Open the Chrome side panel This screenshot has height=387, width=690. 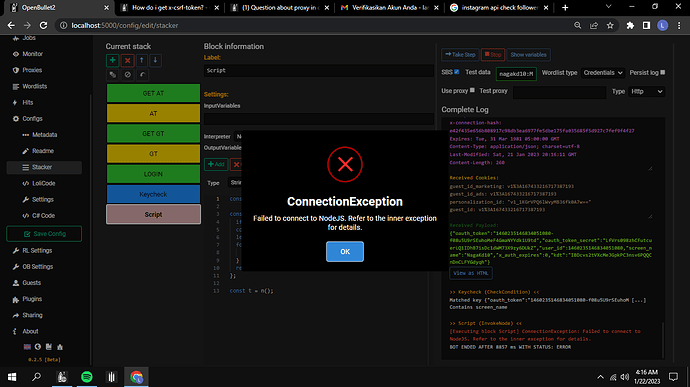click(646, 26)
